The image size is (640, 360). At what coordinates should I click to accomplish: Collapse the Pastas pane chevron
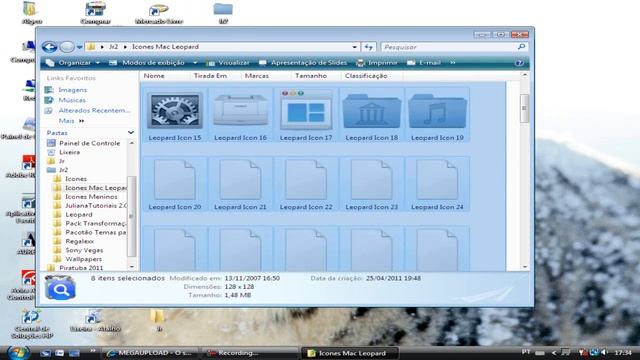[x=131, y=133]
